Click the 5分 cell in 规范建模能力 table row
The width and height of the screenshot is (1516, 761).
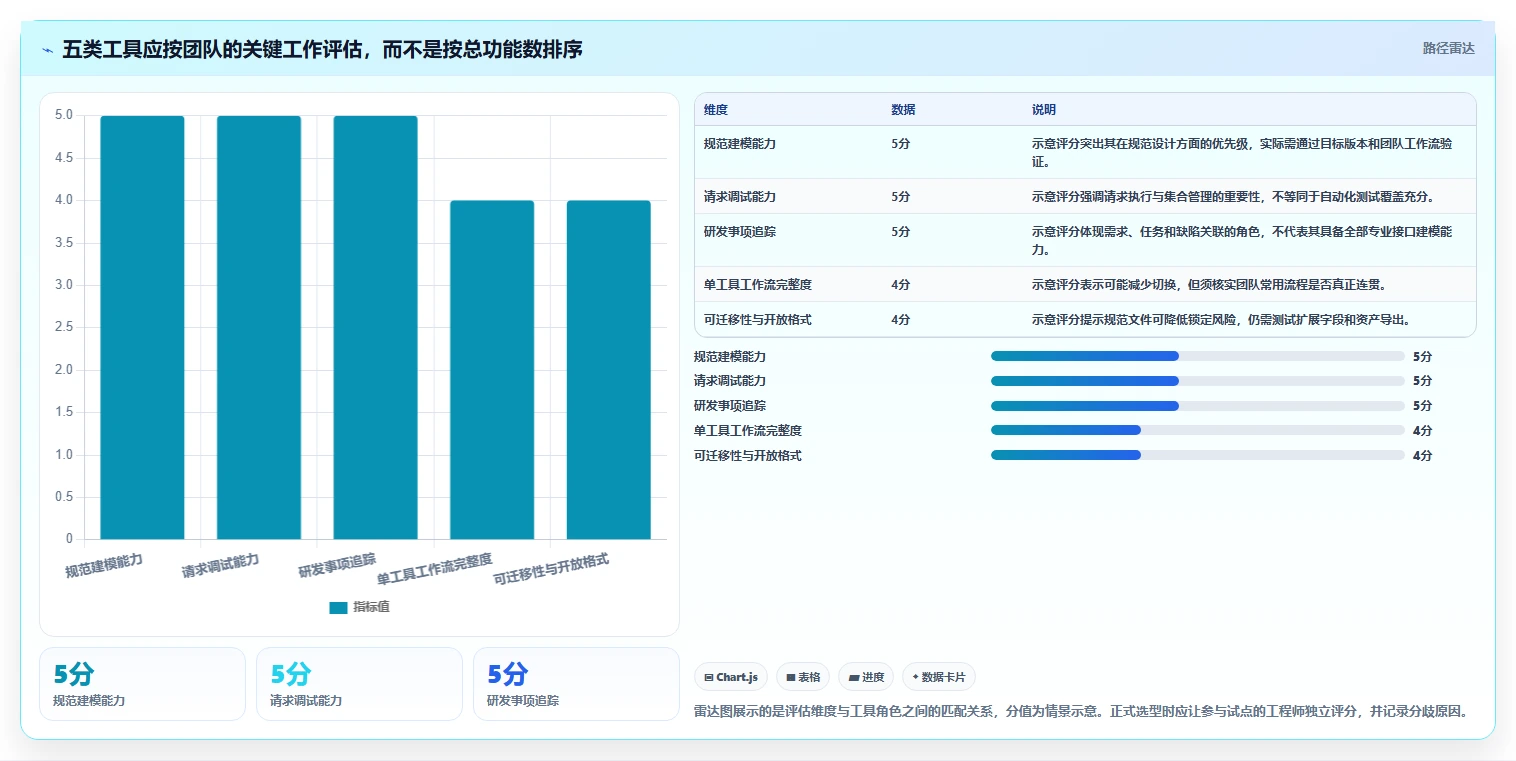tap(901, 144)
